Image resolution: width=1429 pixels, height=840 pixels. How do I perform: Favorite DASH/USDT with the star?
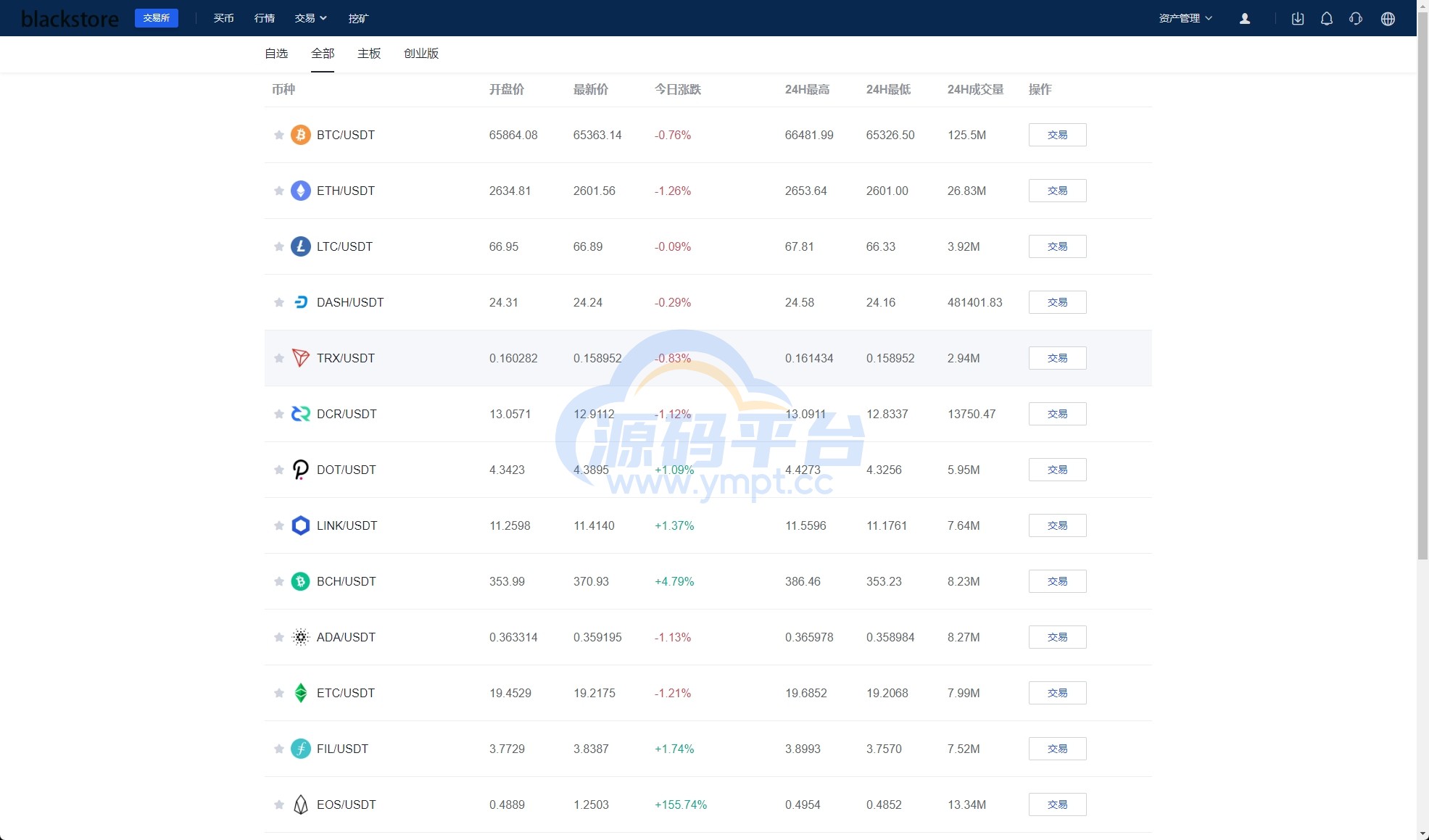(278, 302)
